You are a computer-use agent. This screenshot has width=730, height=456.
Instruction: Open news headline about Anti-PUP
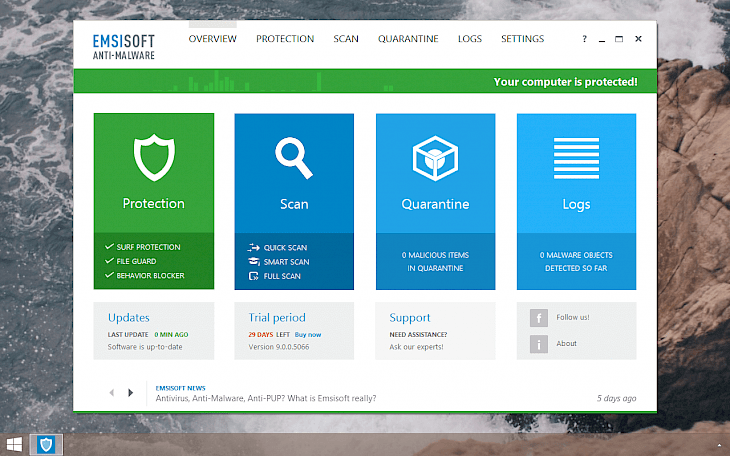coord(266,398)
